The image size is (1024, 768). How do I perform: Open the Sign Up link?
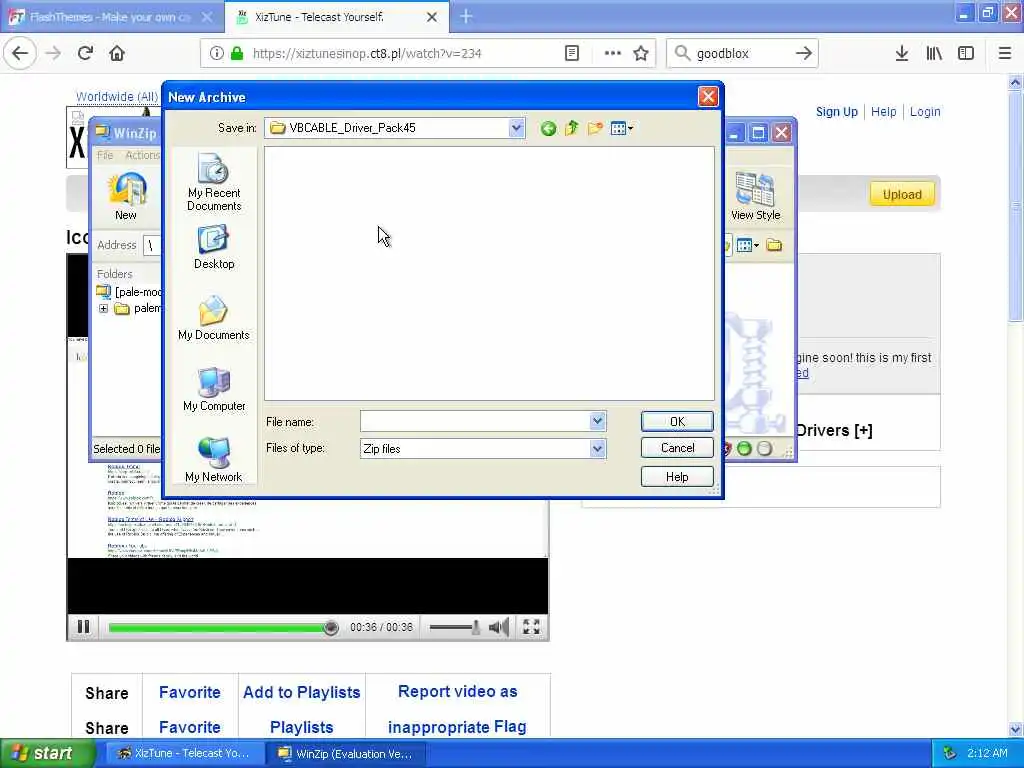tap(837, 112)
